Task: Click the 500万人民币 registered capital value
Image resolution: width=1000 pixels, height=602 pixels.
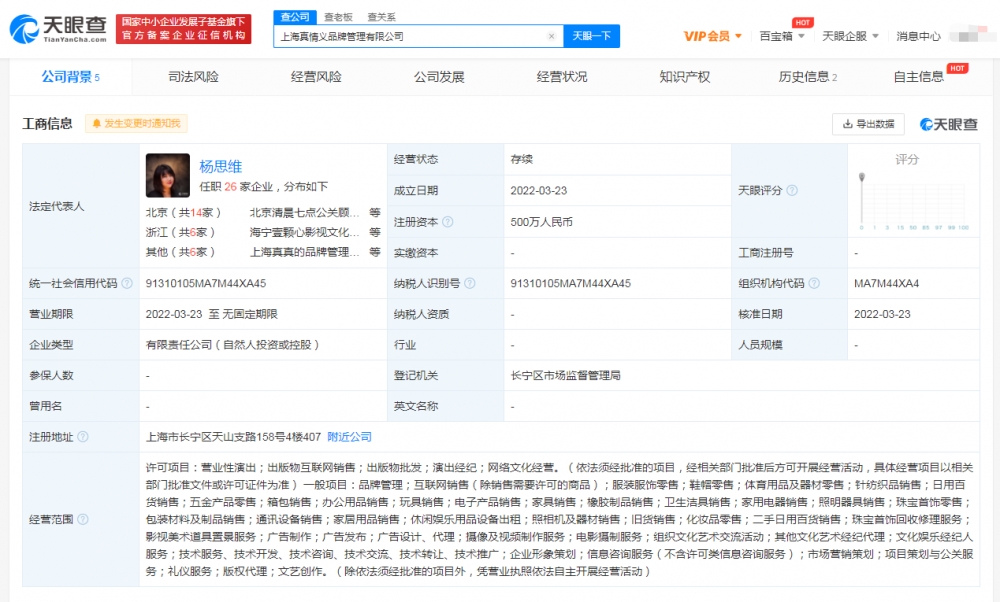Action: pos(541,222)
